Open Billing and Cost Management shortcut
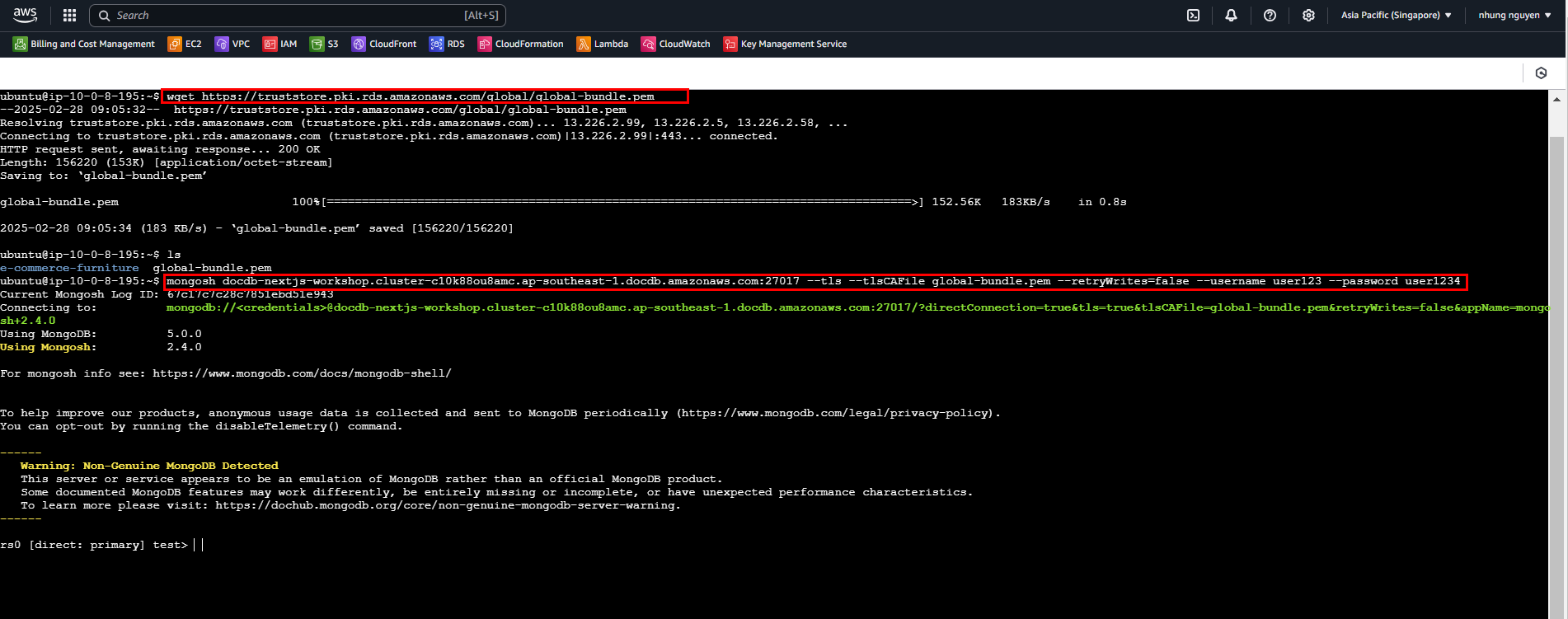Image resolution: width=1568 pixels, height=619 pixels. tap(84, 44)
